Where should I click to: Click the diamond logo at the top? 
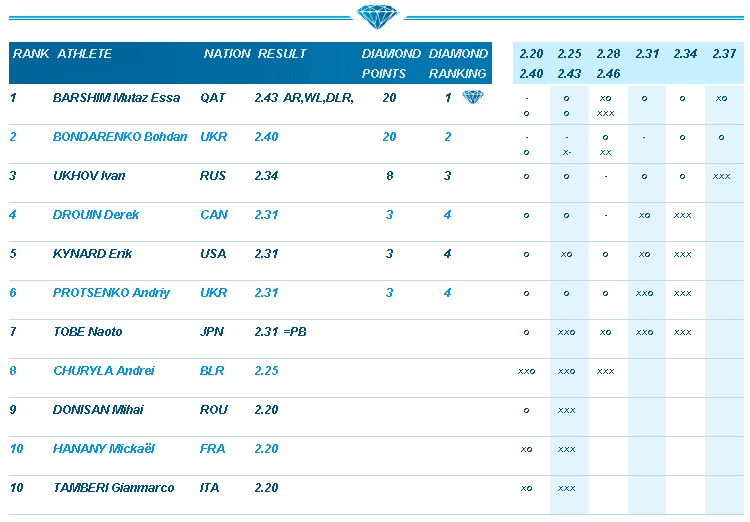click(x=375, y=17)
